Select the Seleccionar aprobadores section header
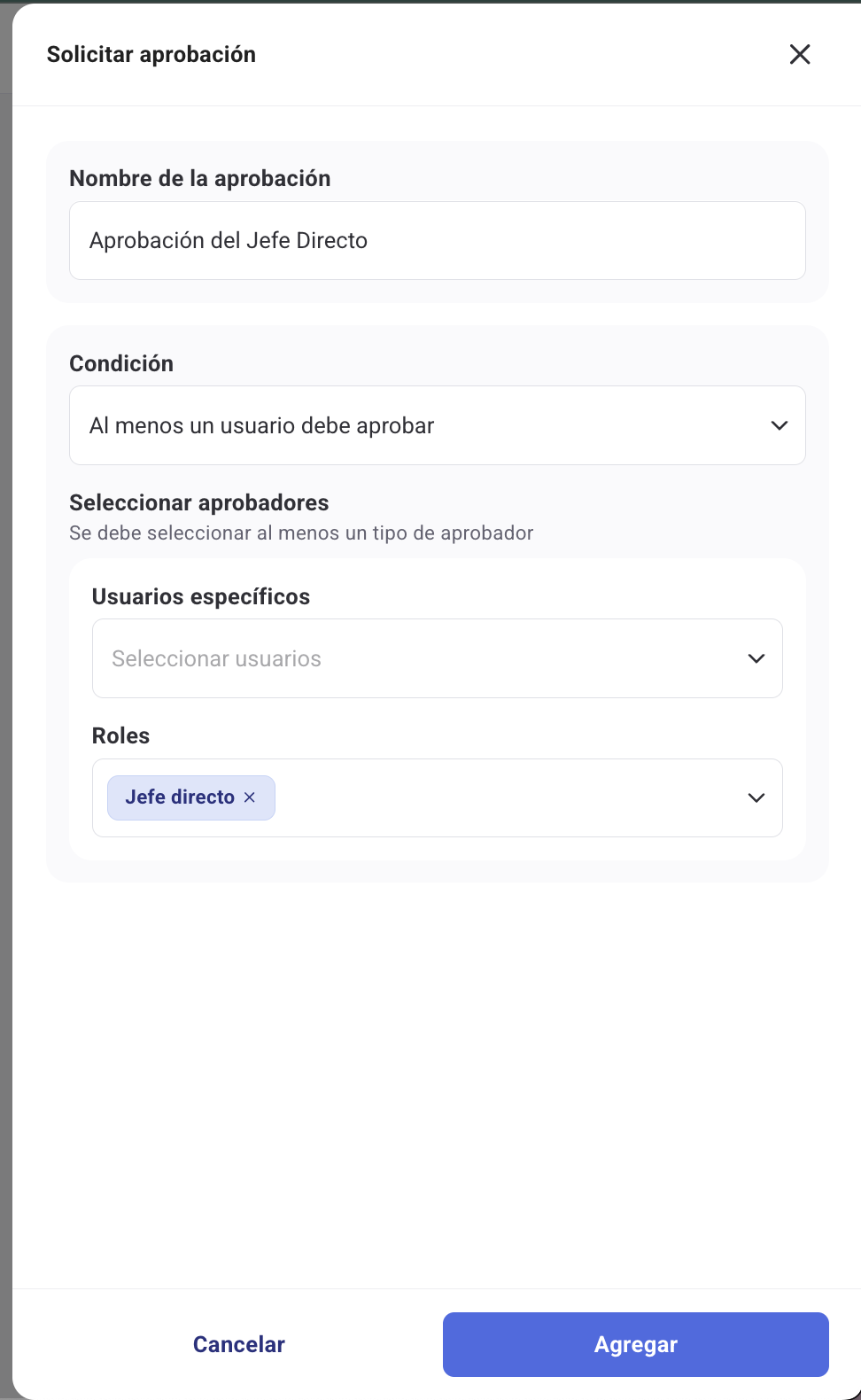The width and height of the screenshot is (861, 1400). tap(198, 502)
